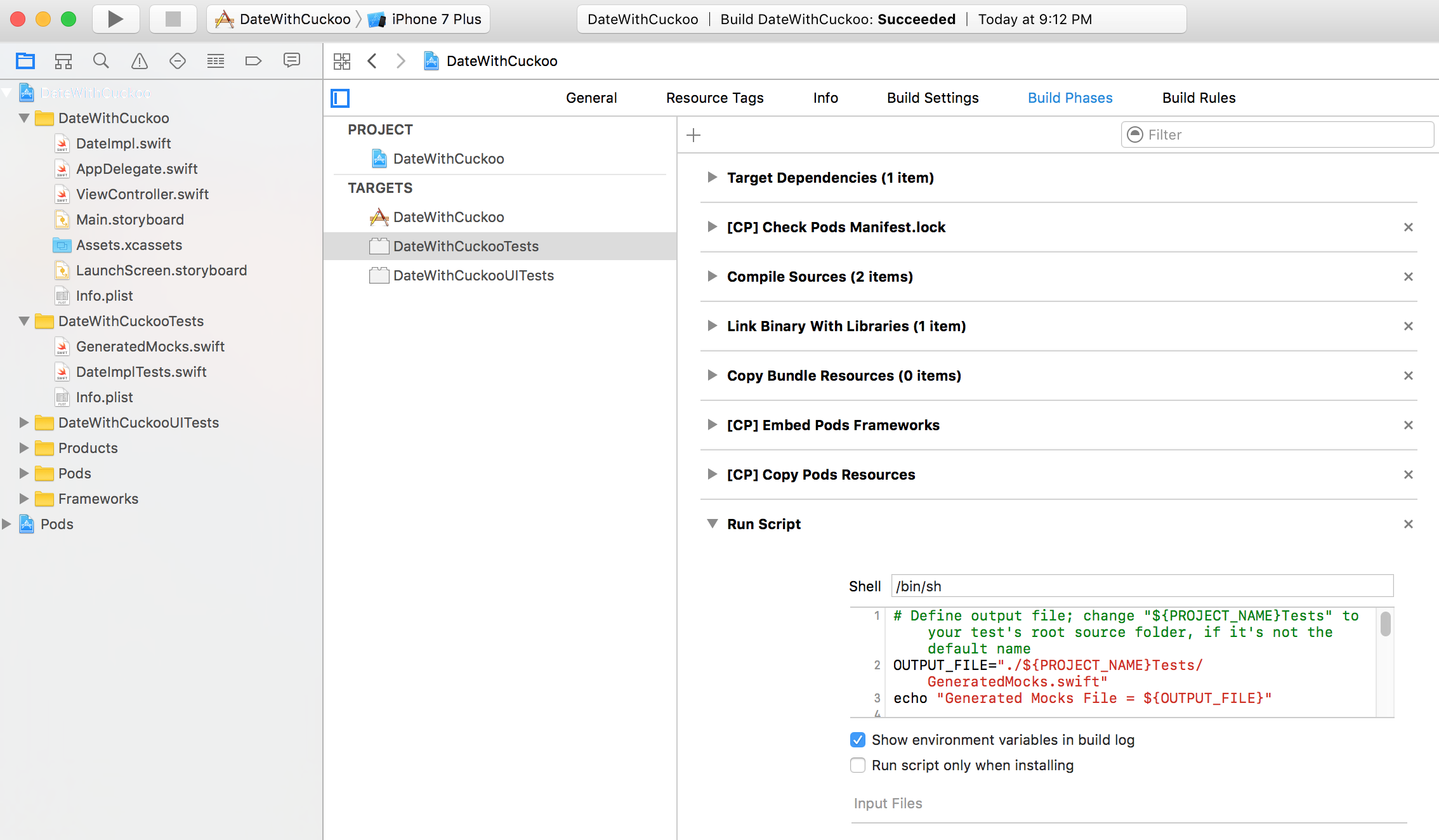Screen dimensions: 1439x840
Task: Open the General tab
Action: click(591, 98)
